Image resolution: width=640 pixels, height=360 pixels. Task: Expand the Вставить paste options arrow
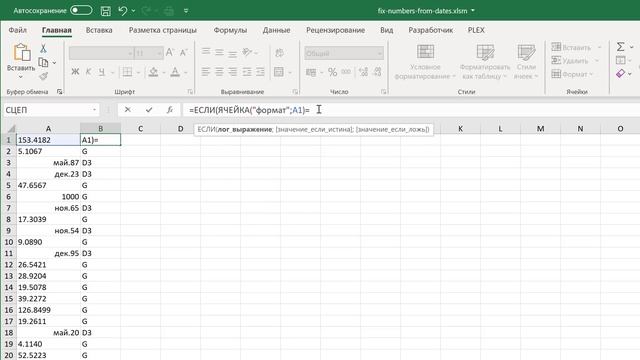point(21,77)
